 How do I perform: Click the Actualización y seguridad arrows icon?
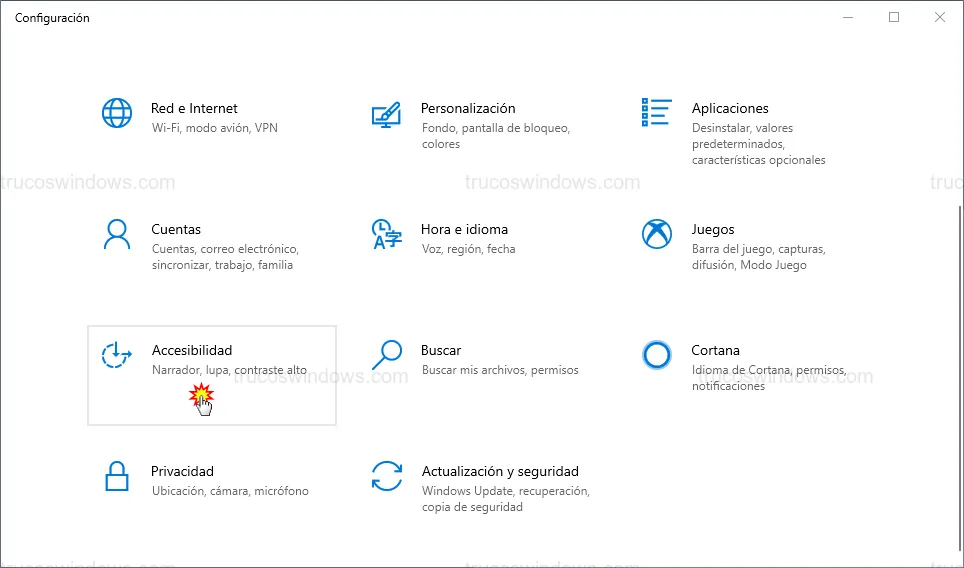[x=386, y=476]
